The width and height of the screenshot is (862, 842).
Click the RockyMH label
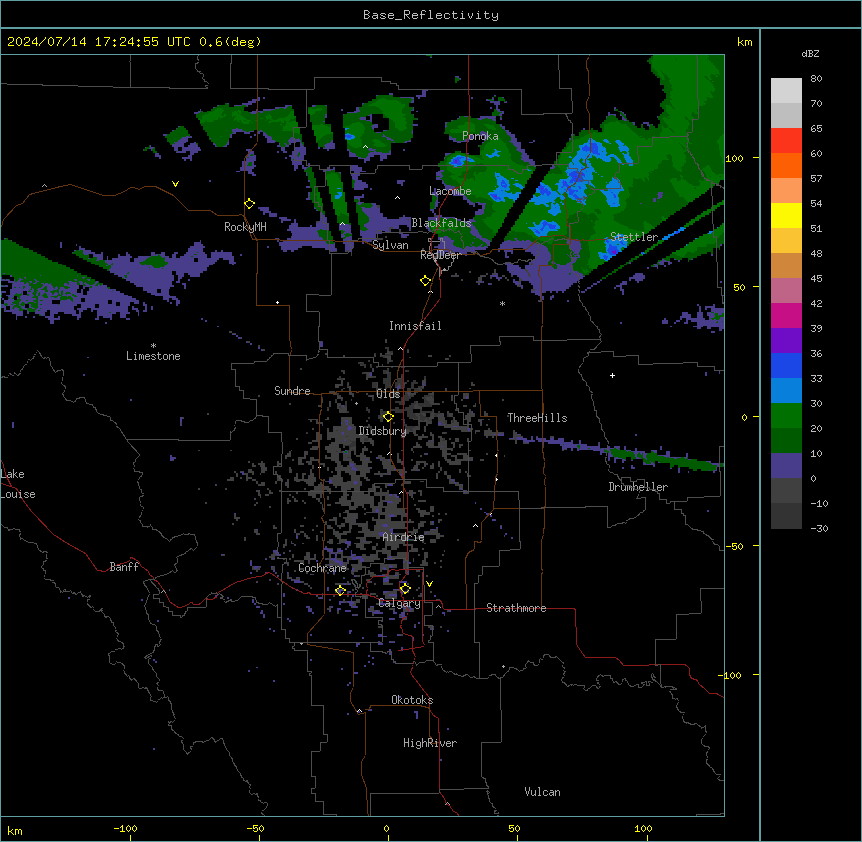[x=245, y=226]
